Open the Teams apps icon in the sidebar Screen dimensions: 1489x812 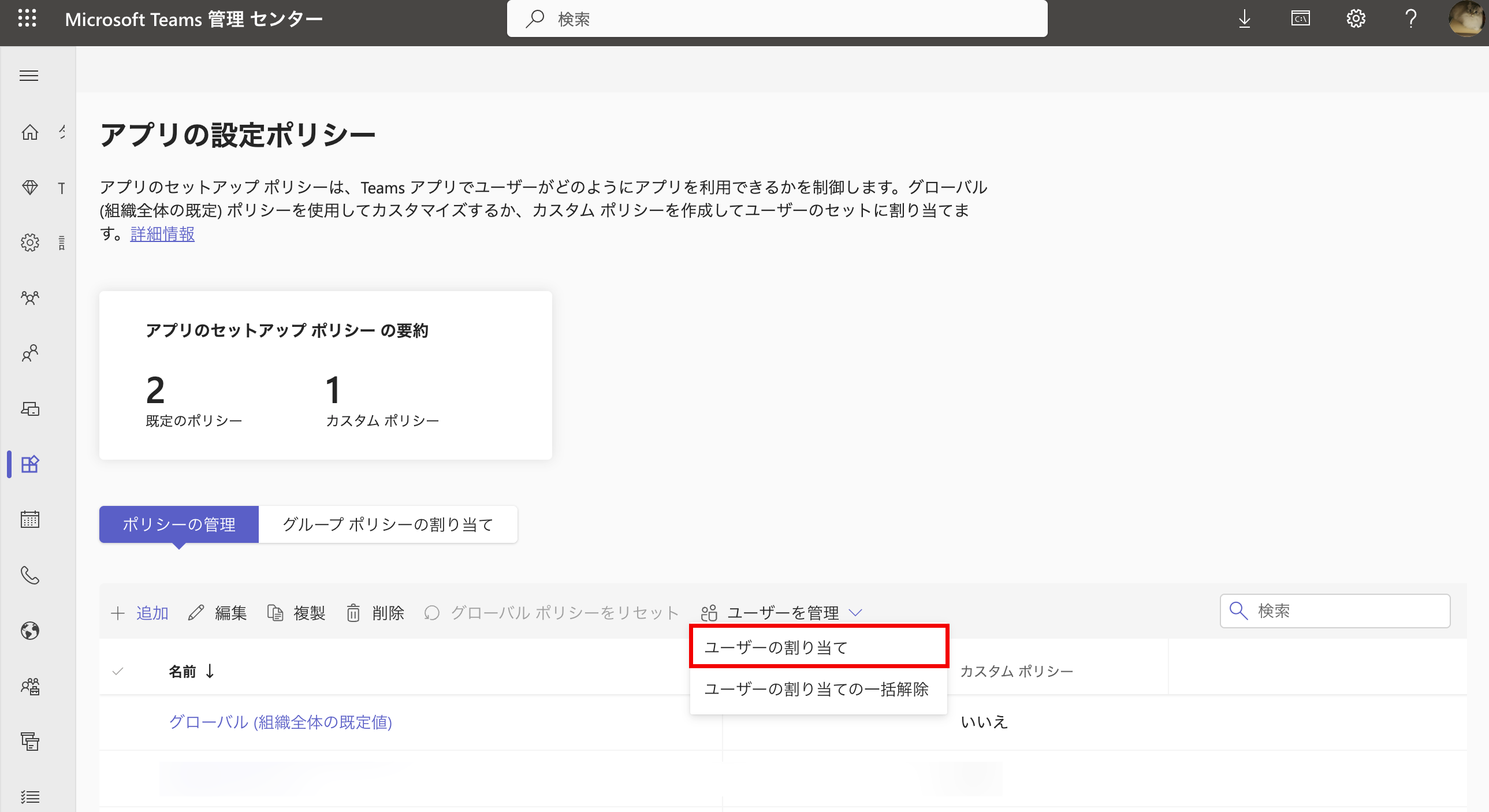[29, 464]
